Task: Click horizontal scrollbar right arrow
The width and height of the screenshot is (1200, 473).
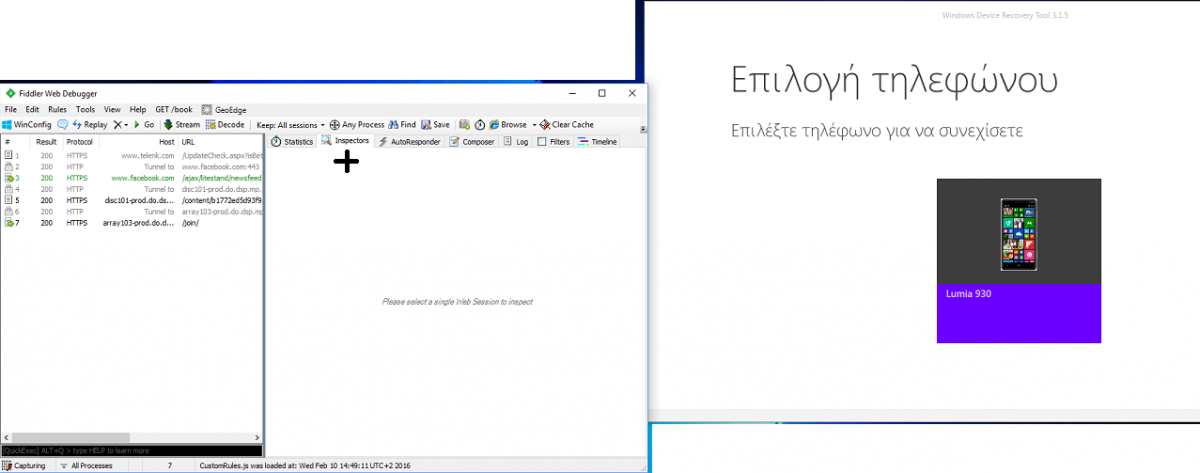Action: coord(257,437)
